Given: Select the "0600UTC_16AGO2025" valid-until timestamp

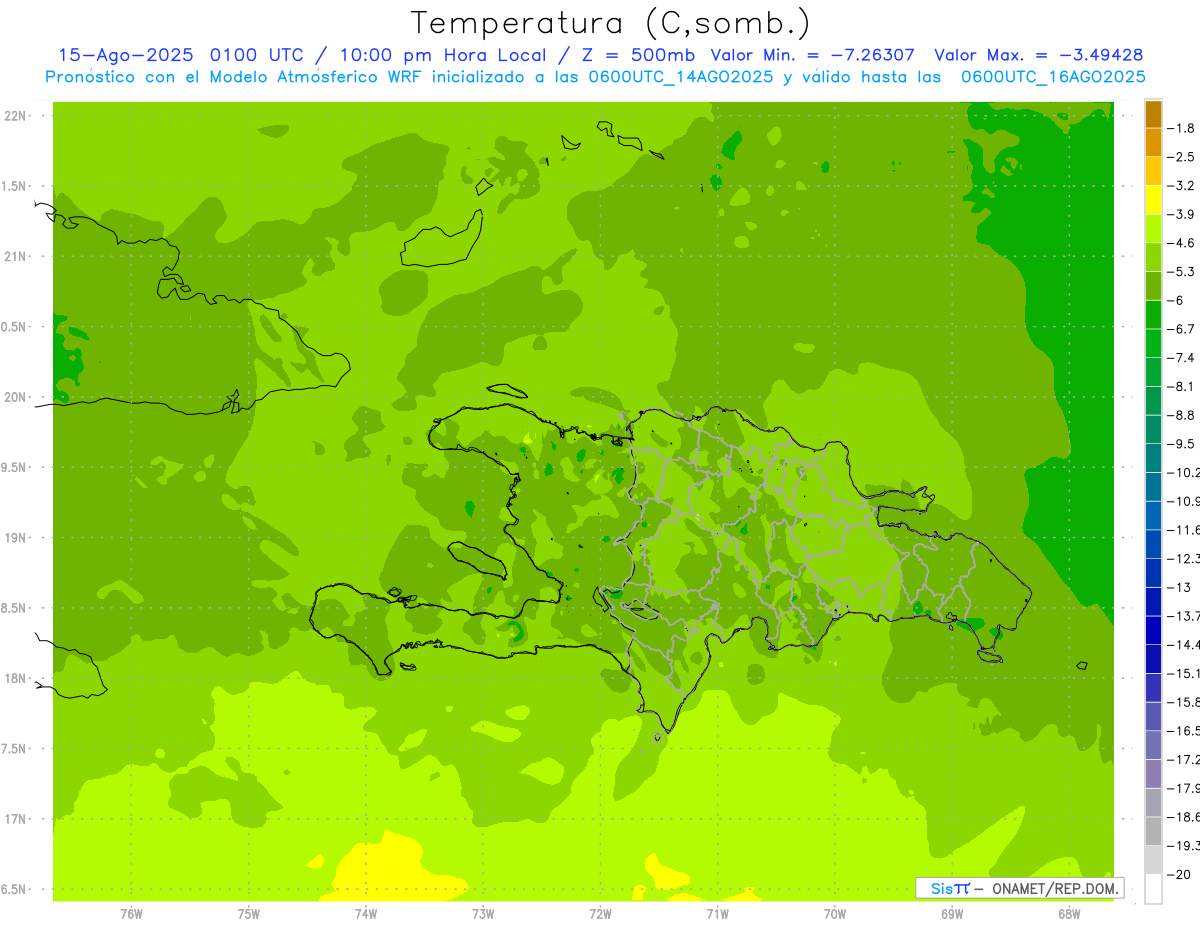Looking at the screenshot, I should pos(1053,77).
